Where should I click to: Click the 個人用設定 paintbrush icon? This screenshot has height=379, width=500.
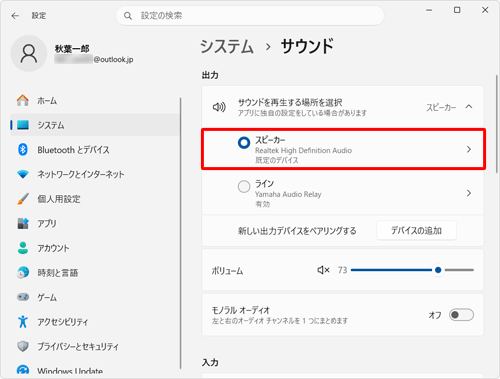pyautogui.click(x=23, y=199)
